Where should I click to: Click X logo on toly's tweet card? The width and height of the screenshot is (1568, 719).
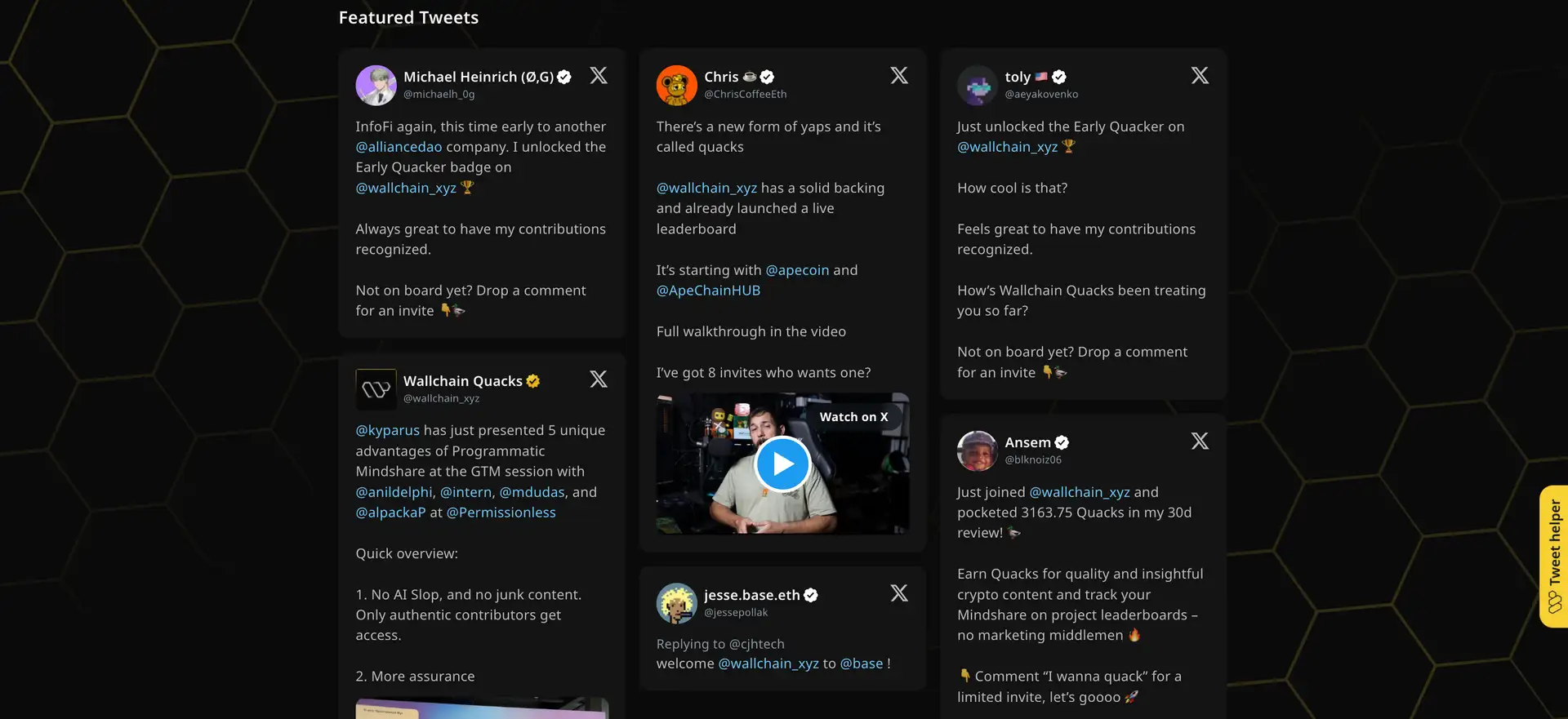click(x=1199, y=76)
